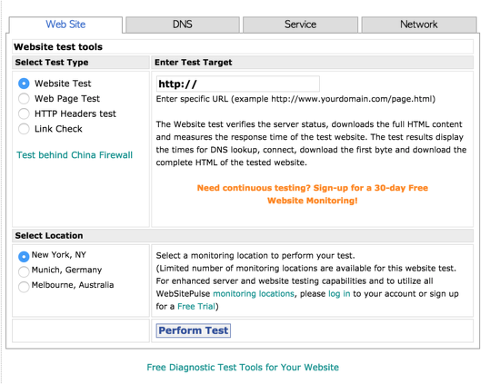Select the Website Test radio button
Screen dimensions: 500x384
point(24,83)
